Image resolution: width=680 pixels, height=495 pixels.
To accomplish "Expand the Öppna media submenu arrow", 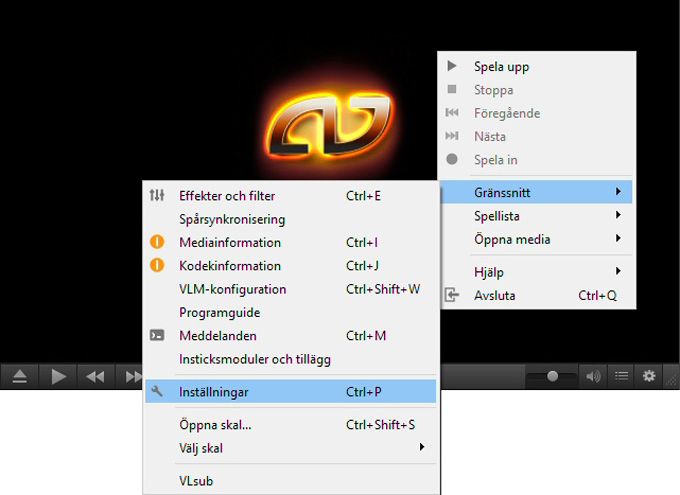I will (x=618, y=238).
